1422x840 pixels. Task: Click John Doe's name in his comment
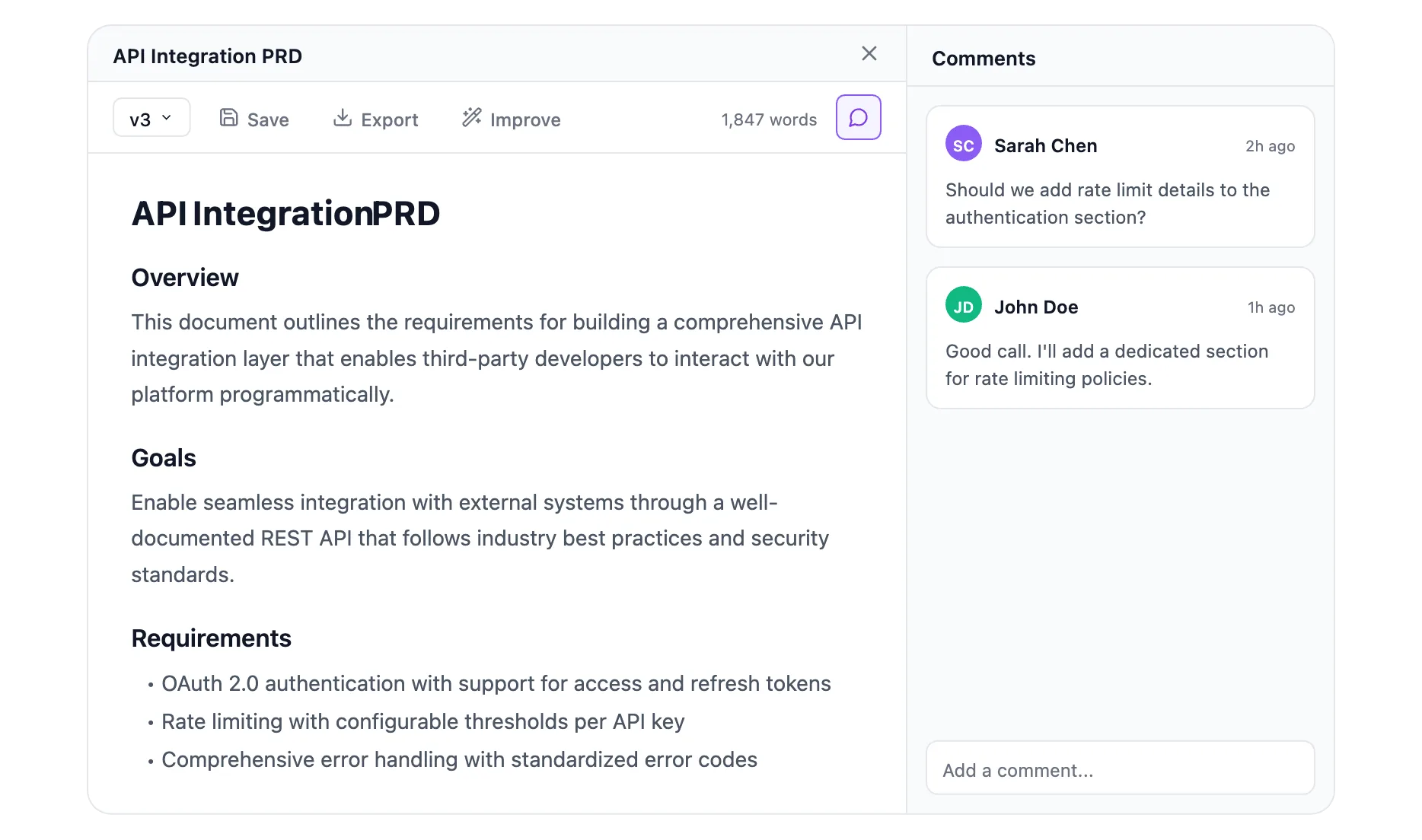tap(1035, 306)
